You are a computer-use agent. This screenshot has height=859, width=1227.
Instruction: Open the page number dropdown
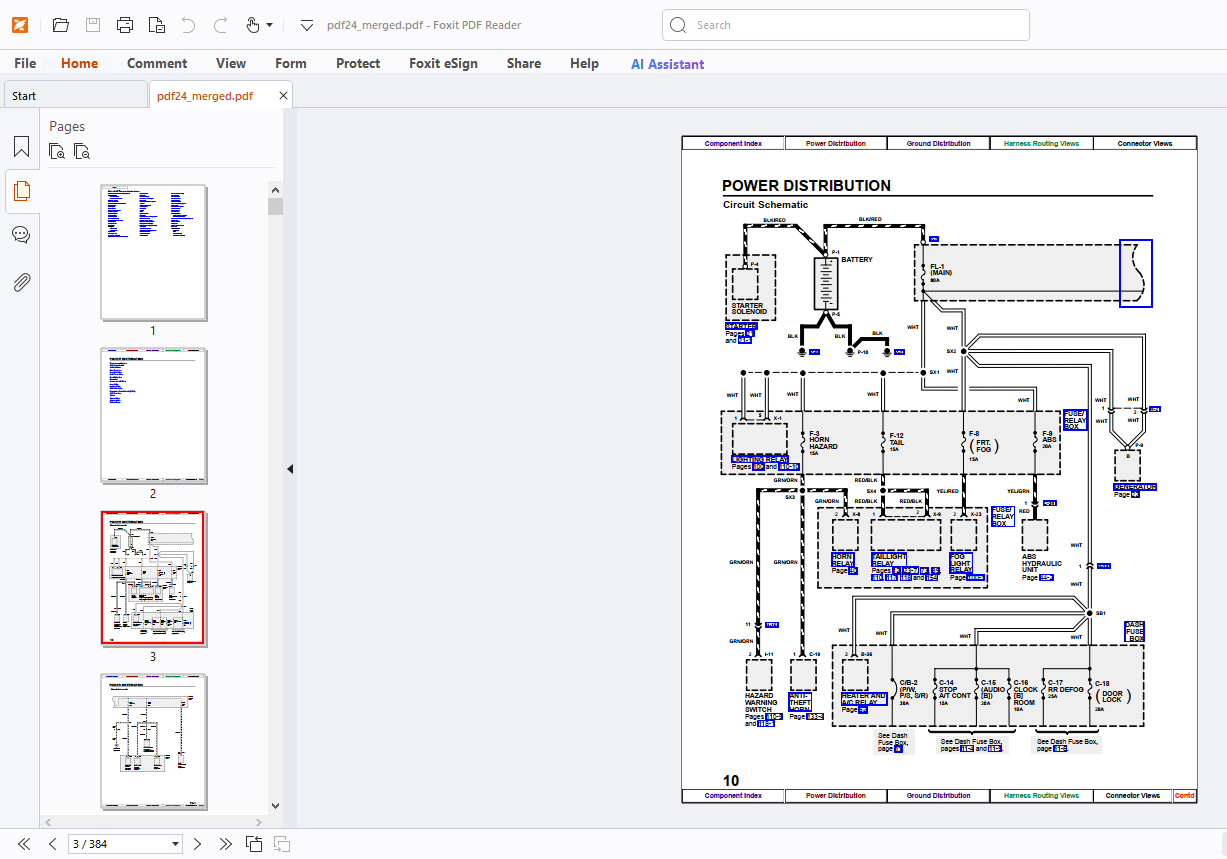176,844
